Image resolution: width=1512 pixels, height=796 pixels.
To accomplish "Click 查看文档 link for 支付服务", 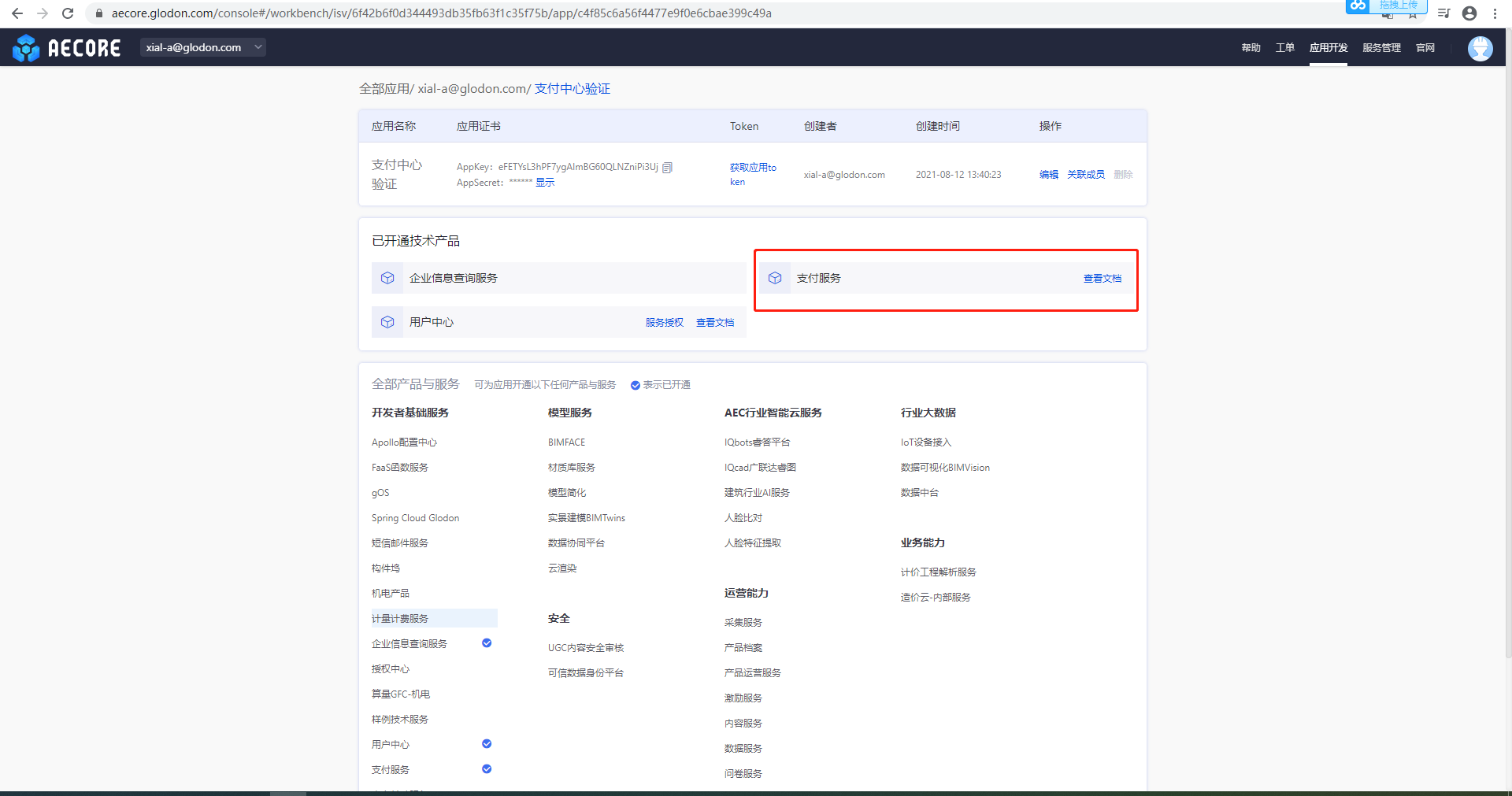I will coord(1102,279).
